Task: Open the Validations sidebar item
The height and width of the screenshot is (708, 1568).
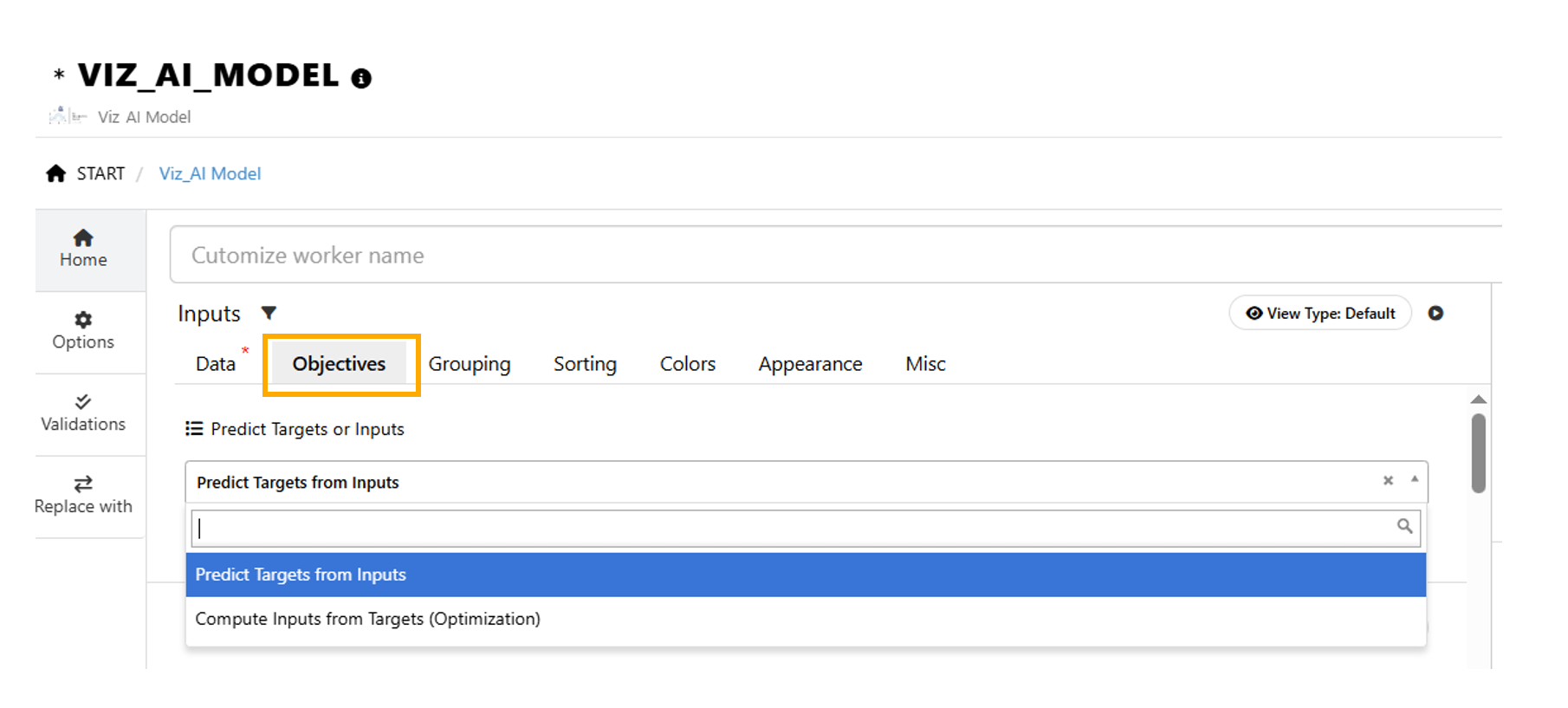Action: coord(83,412)
